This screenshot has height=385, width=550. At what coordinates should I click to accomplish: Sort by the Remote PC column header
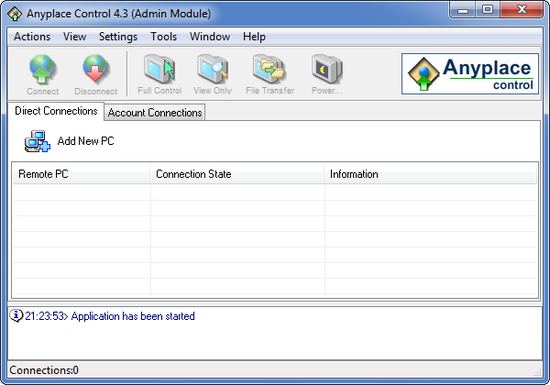pos(81,174)
